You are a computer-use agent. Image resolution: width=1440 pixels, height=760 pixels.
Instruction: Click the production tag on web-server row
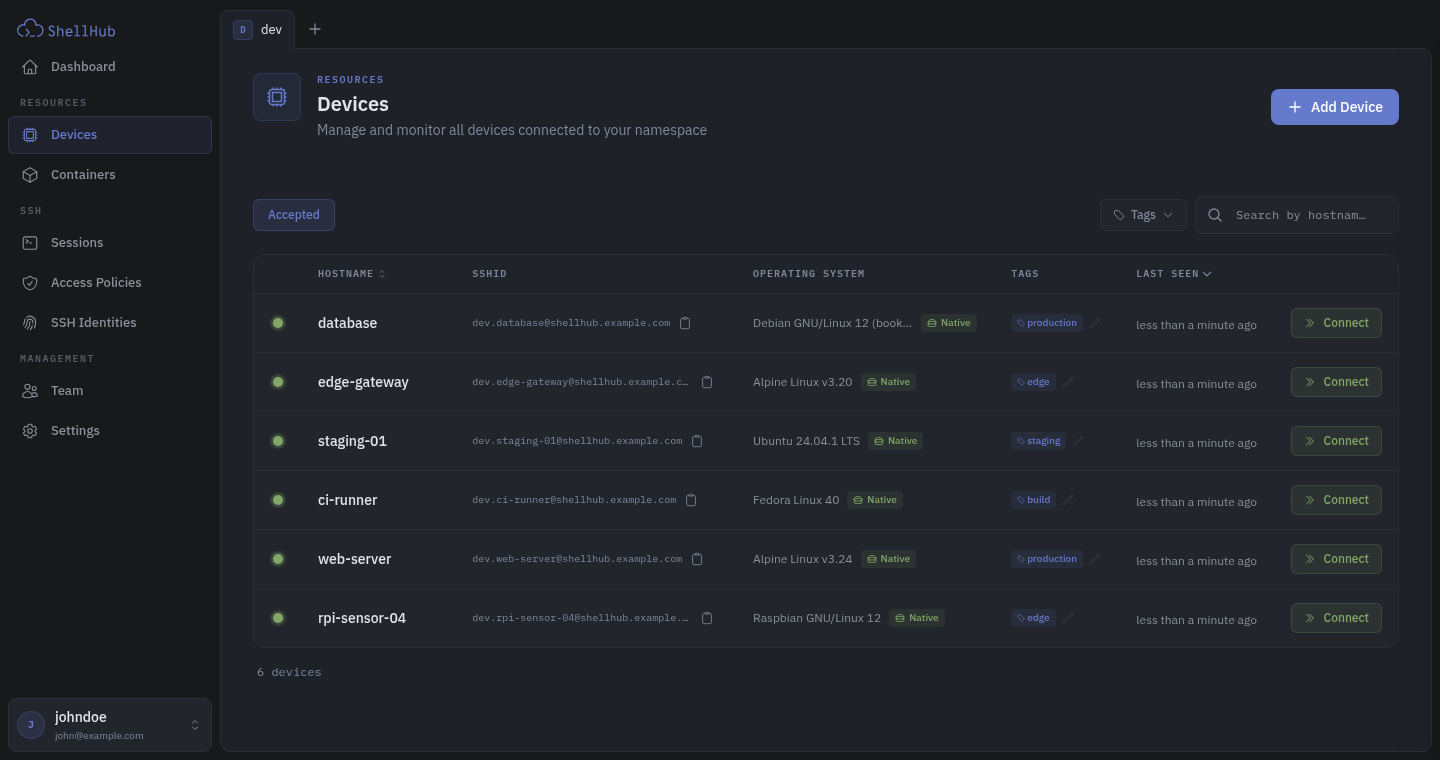[1047, 559]
